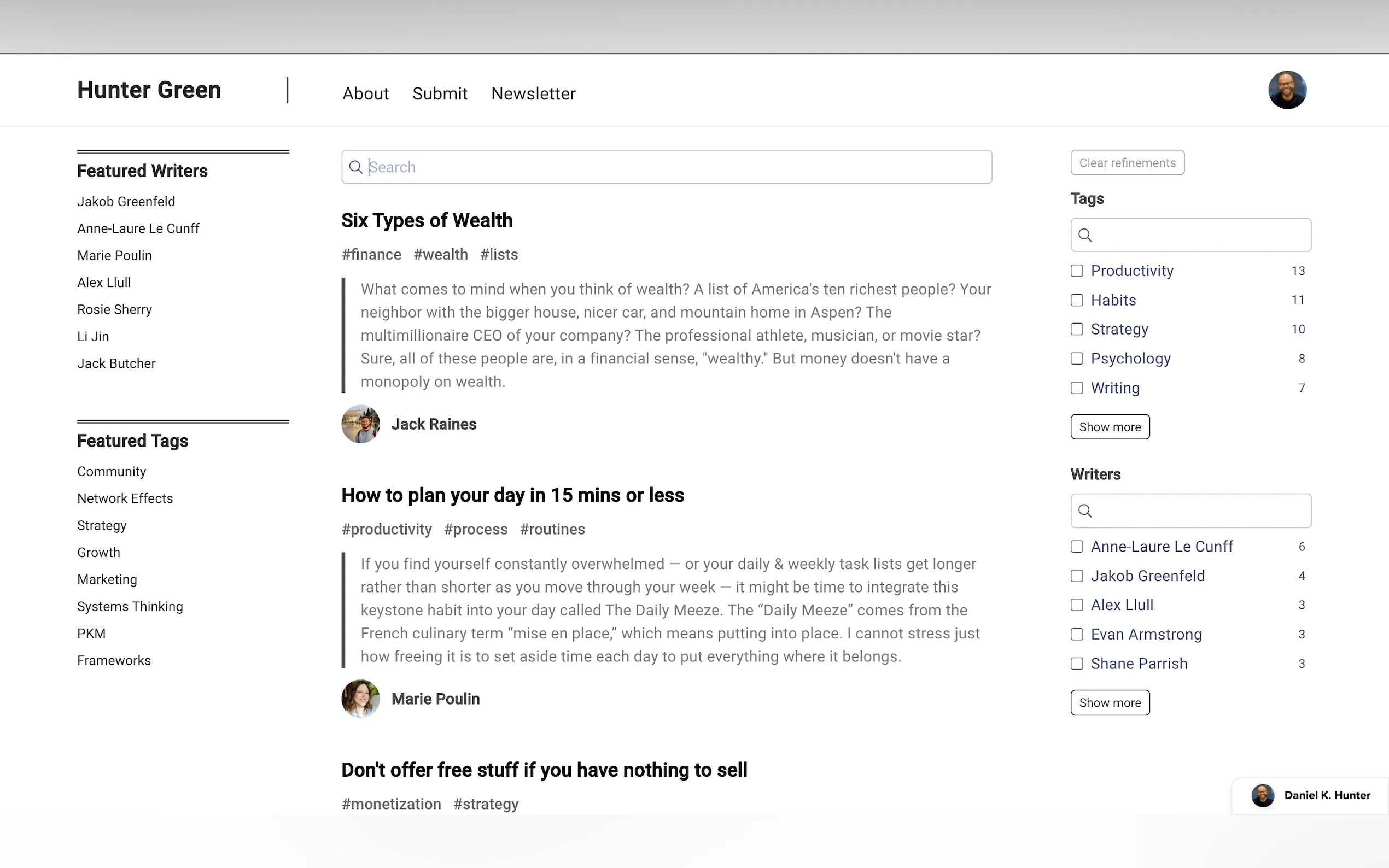Image resolution: width=1389 pixels, height=868 pixels.
Task: Go to the Newsletter page
Action: click(x=533, y=93)
